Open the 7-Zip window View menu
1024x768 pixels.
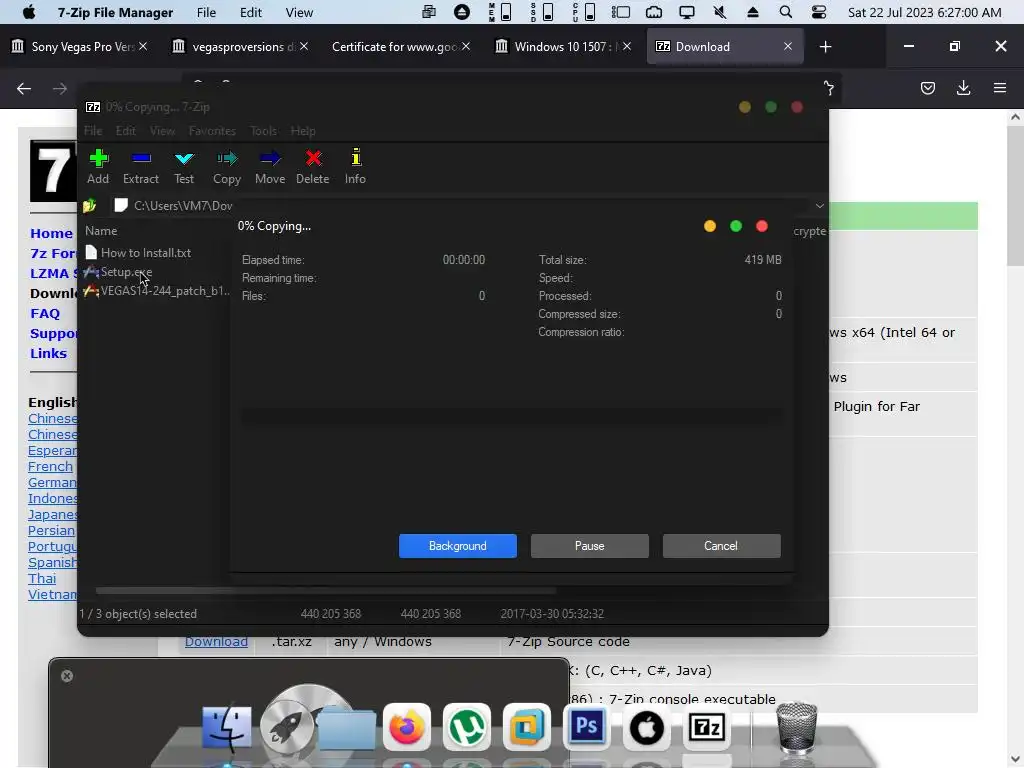[x=162, y=131]
